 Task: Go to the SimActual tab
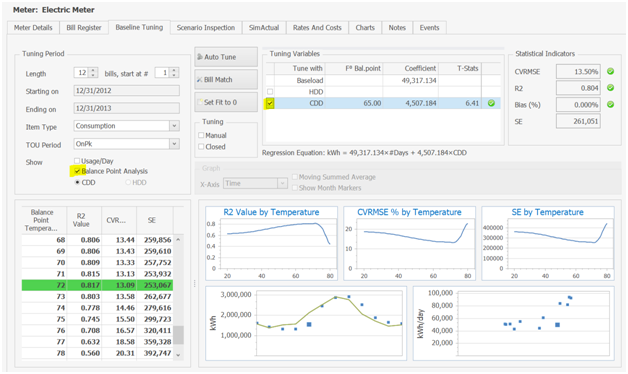(264, 28)
